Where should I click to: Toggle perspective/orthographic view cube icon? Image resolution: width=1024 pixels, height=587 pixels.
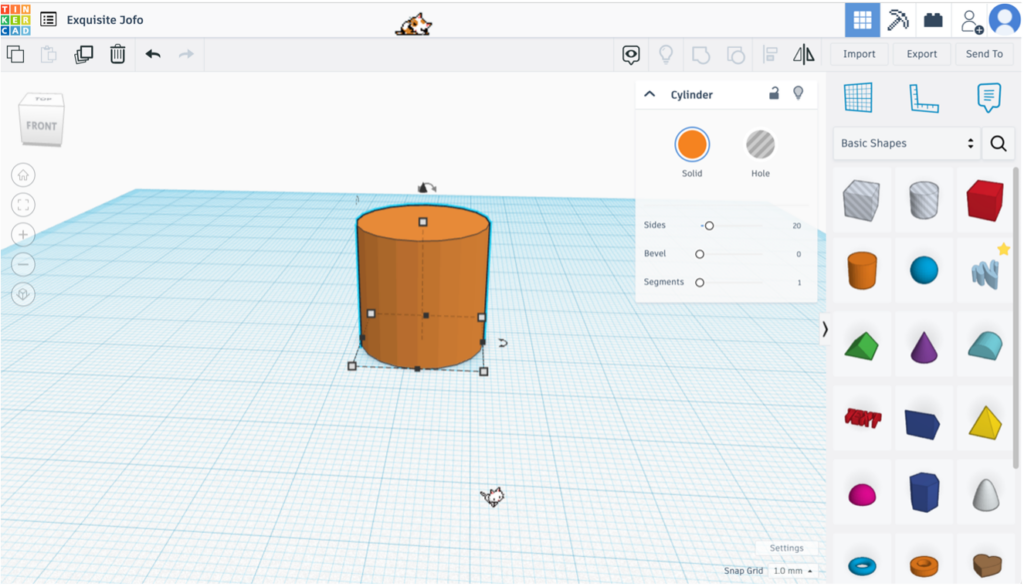[24, 294]
